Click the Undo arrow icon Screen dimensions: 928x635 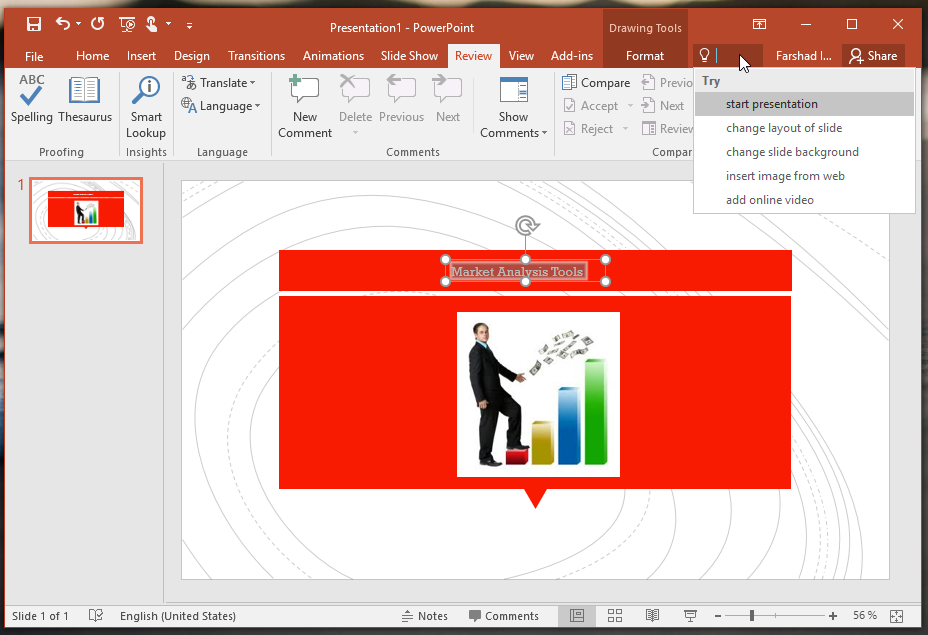(63, 24)
